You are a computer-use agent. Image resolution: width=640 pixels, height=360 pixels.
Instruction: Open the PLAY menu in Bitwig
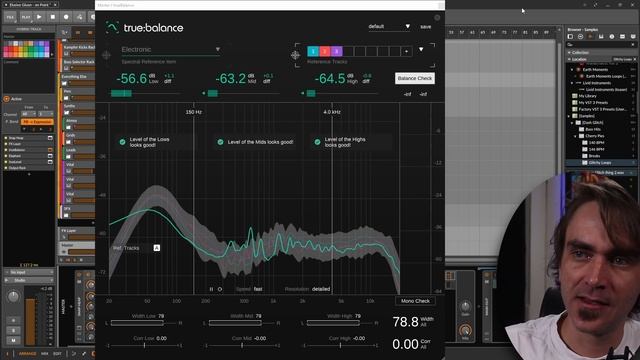26,17
